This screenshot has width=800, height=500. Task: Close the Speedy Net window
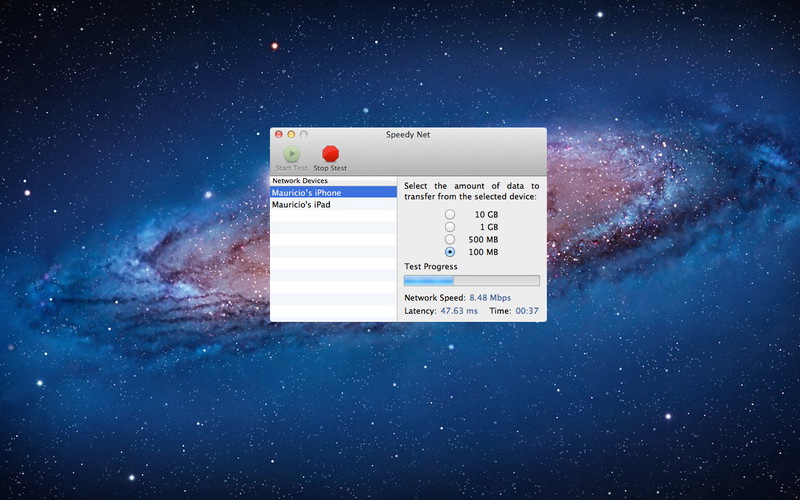tap(279, 134)
